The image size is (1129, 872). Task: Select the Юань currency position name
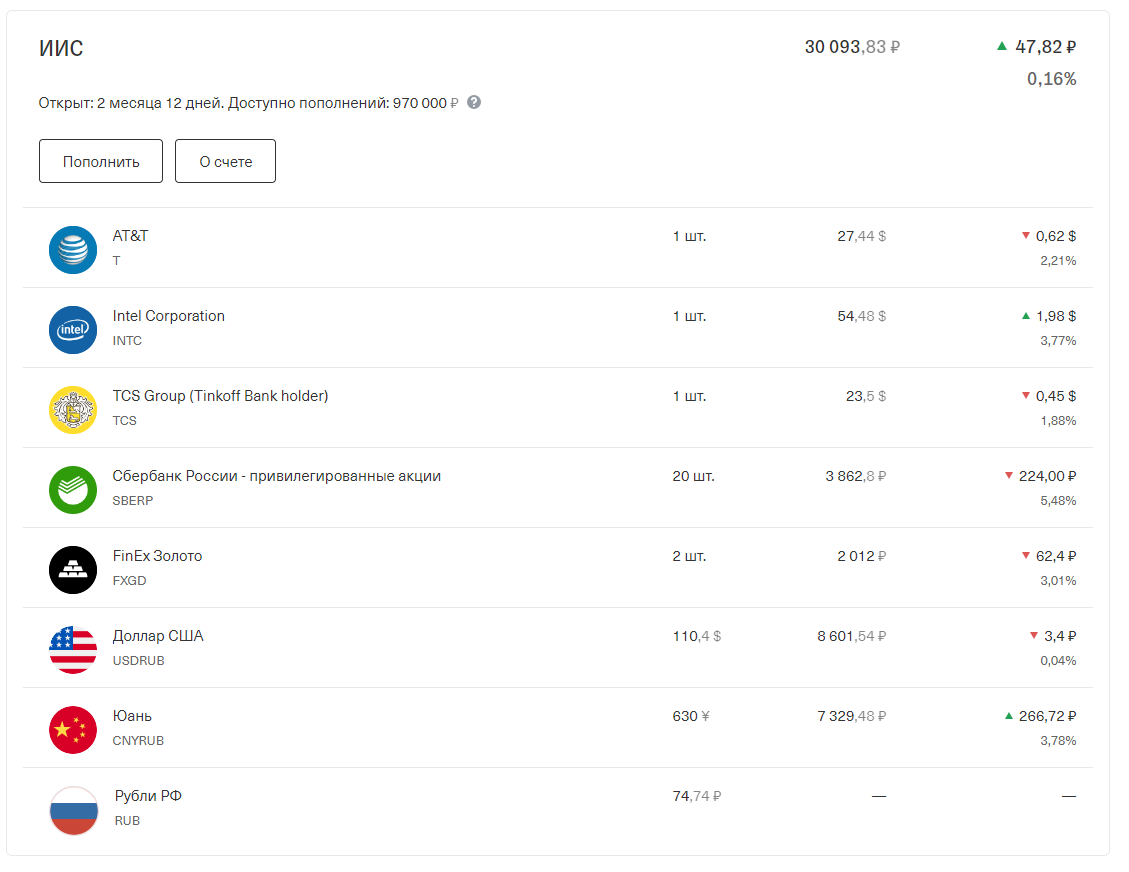click(x=132, y=716)
